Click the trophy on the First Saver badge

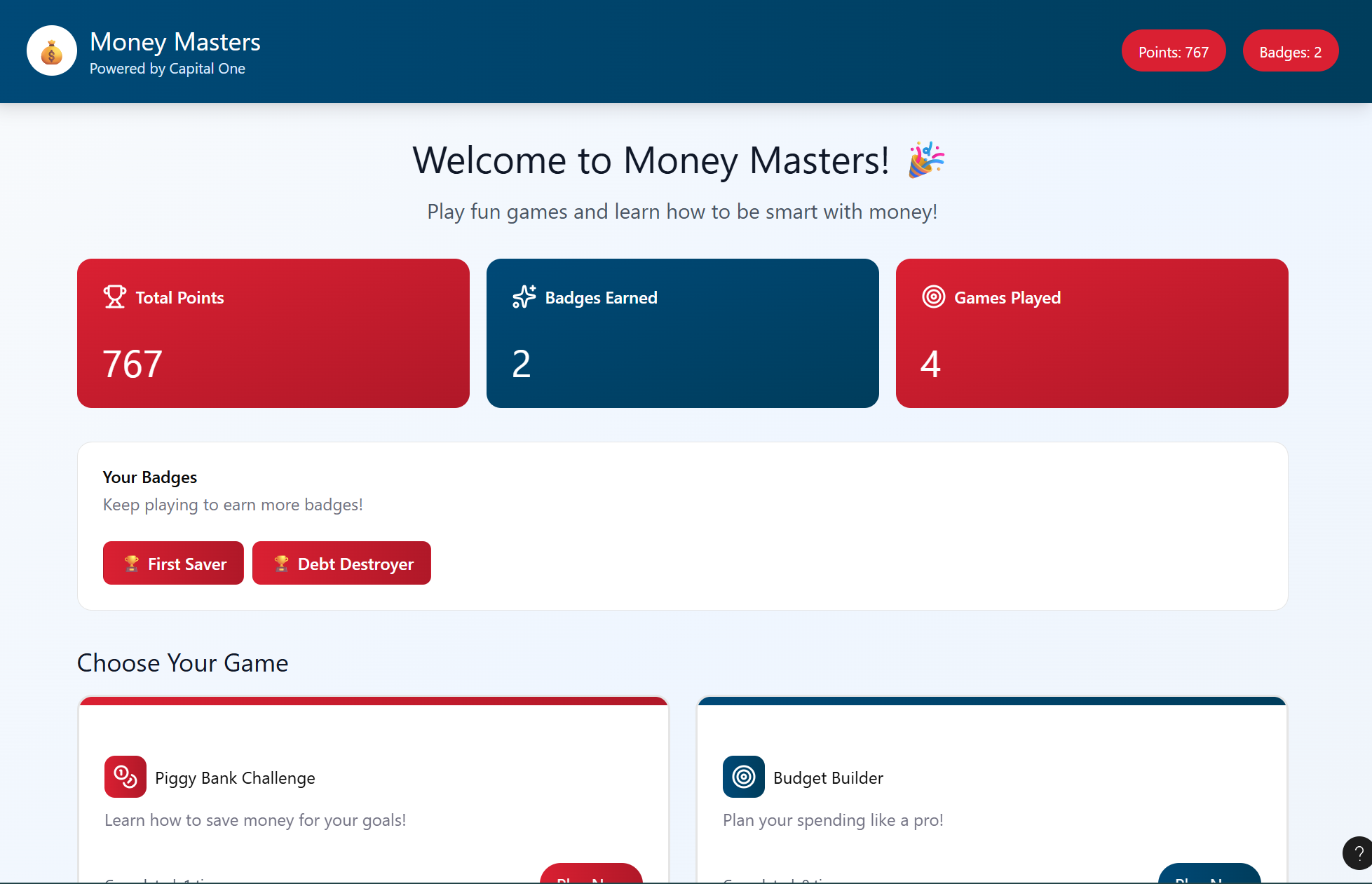click(131, 564)
